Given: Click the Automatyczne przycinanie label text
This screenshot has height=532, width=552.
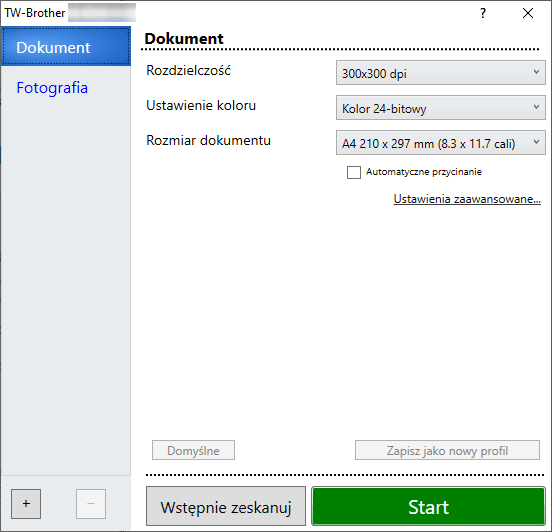Looking at the screenshot, I should point(424,172).
